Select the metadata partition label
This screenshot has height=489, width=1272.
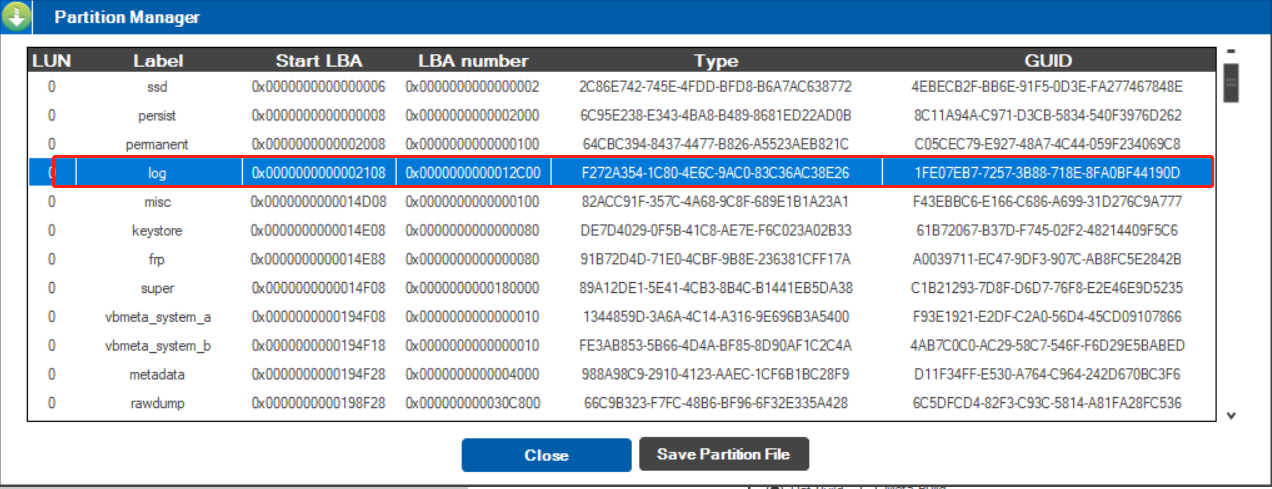click(157, 375)
